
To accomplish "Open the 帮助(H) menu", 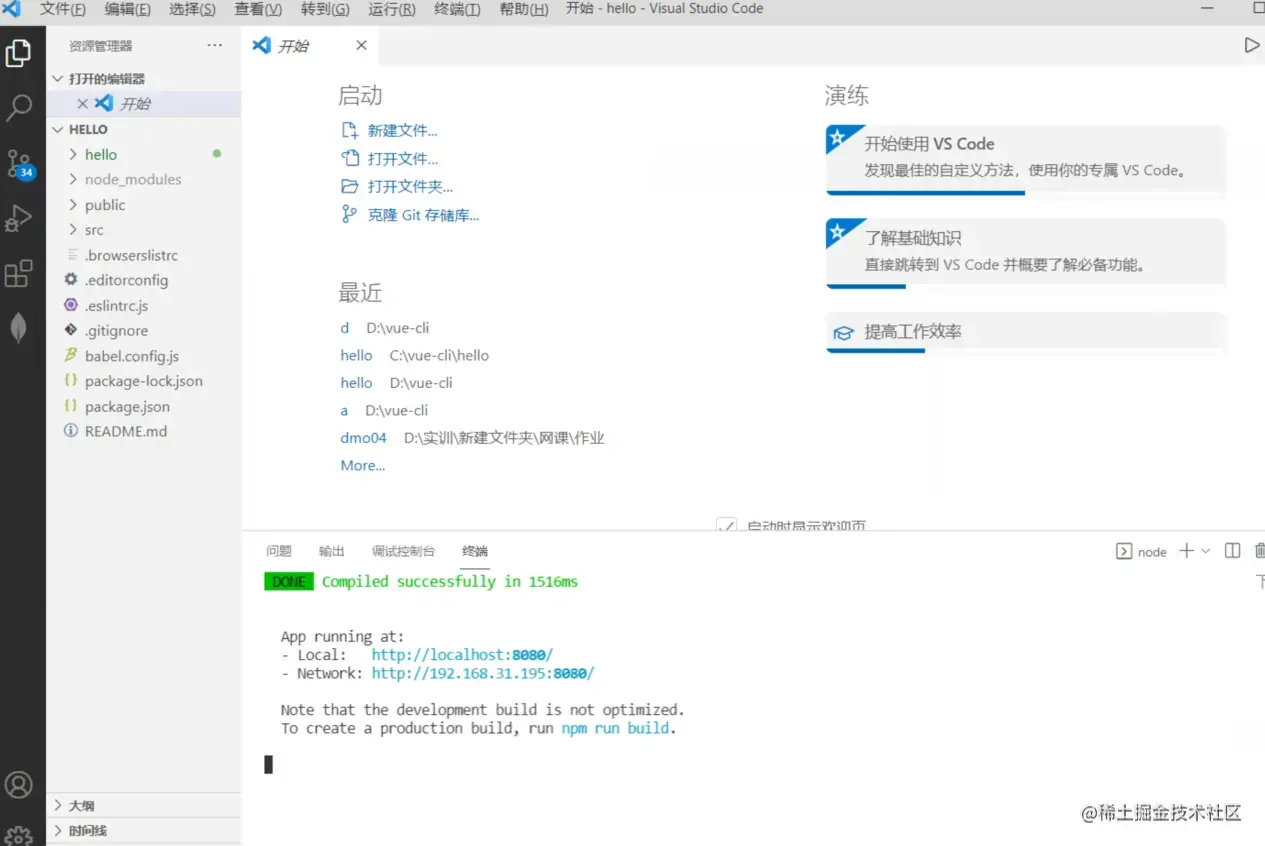I will click(523, 9).
